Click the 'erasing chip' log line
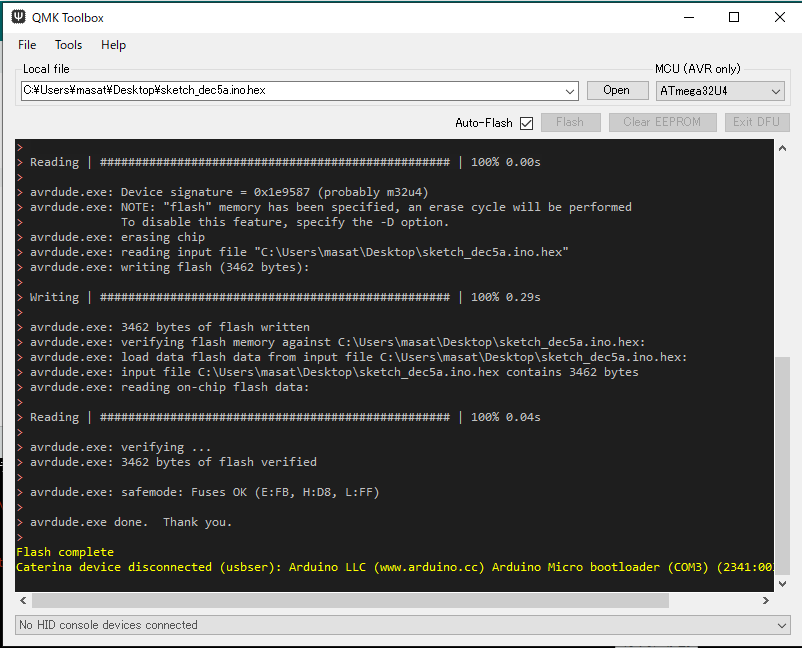The image size is (802, 648). (118, 237)
